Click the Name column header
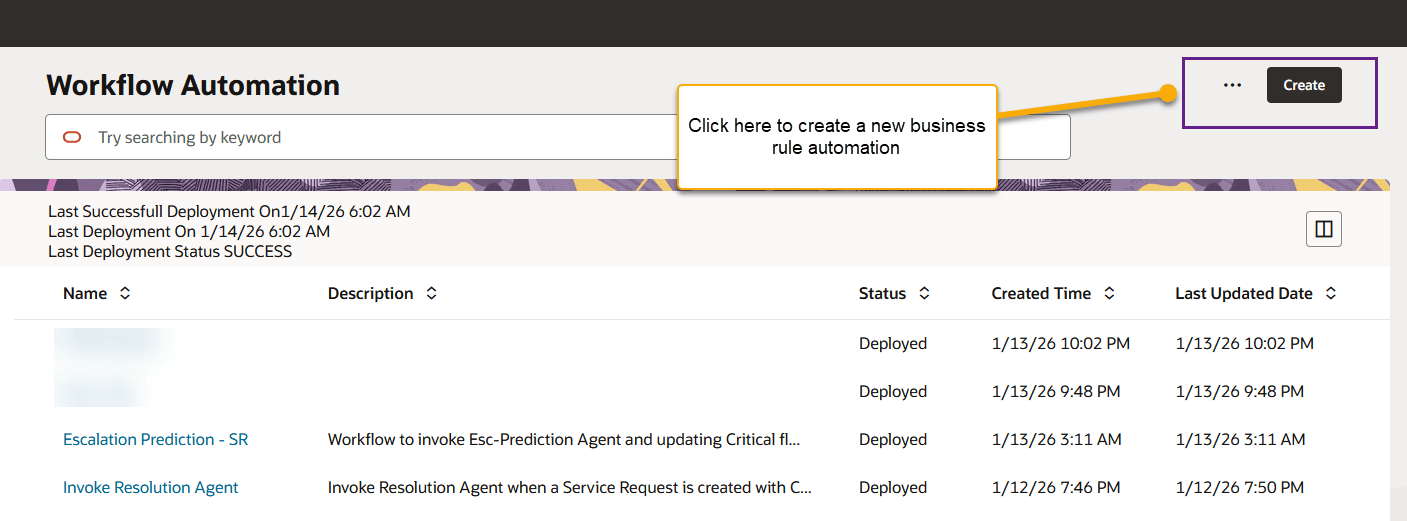The height and width of the screenshot is (521, 1407). 85,293
